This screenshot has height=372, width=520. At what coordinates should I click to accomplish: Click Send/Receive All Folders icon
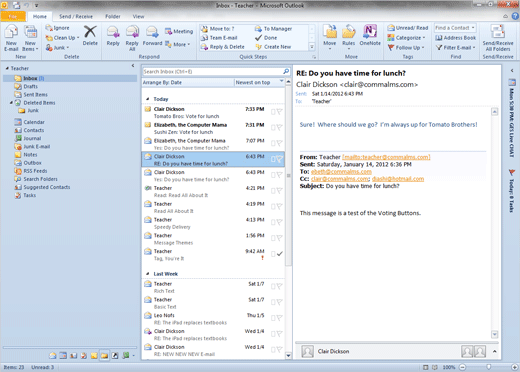498,32
